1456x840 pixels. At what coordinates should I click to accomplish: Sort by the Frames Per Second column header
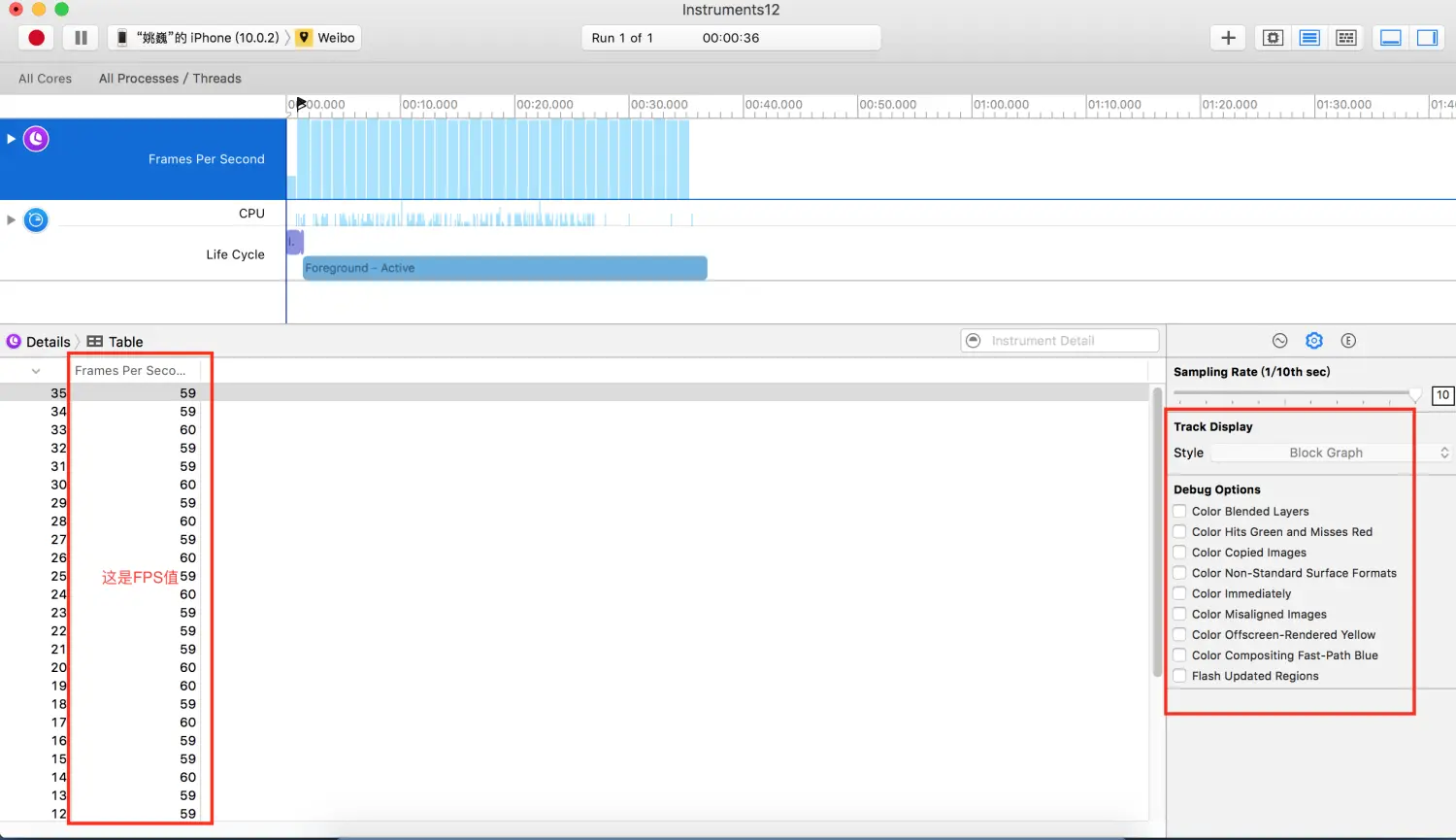click(x=134, y=371)
